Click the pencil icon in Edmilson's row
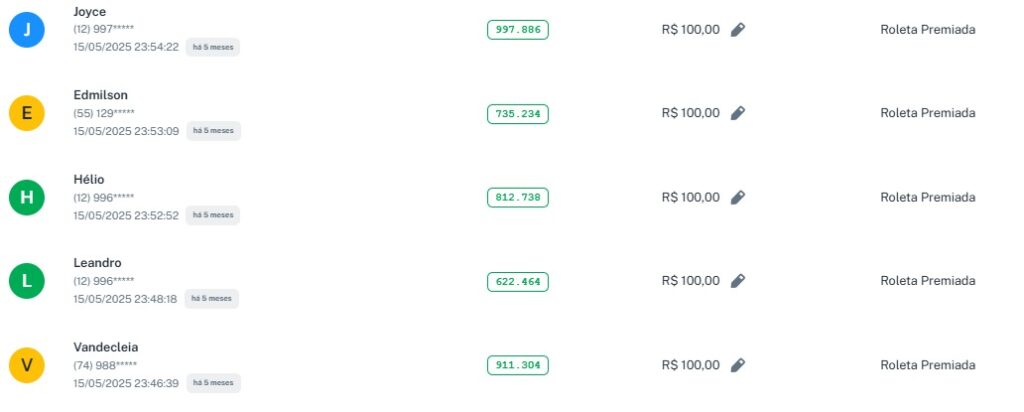This screenshot has width=1024, height=412. [738, 113]
